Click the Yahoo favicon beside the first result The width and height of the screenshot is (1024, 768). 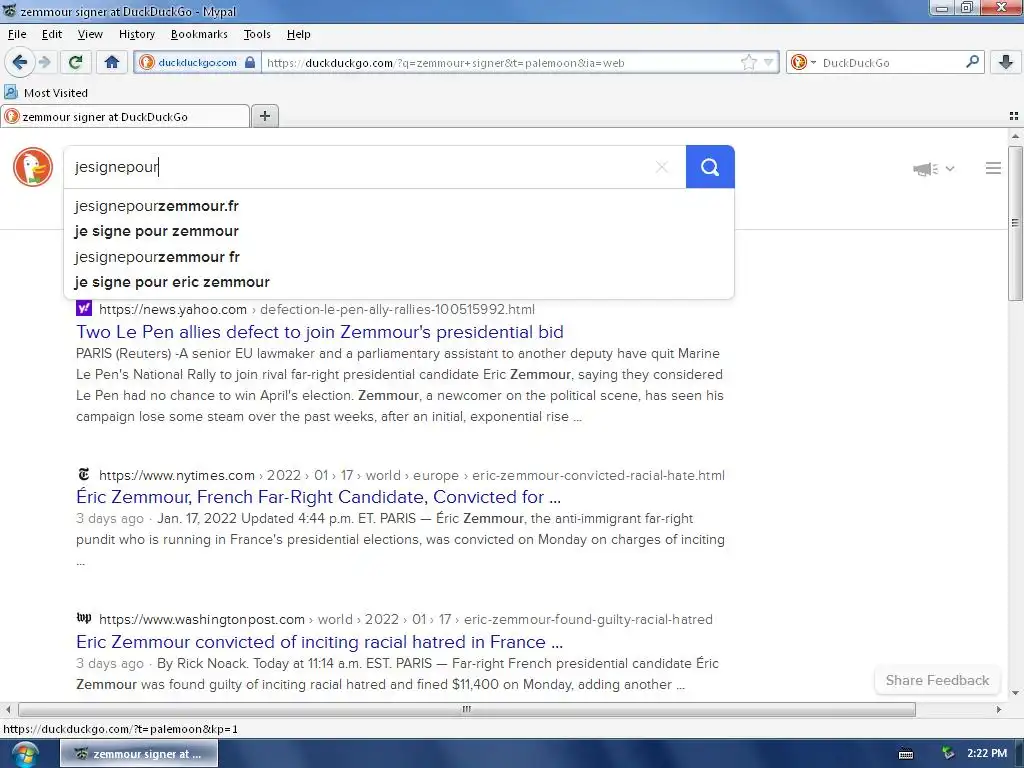(x=84, y=308)
